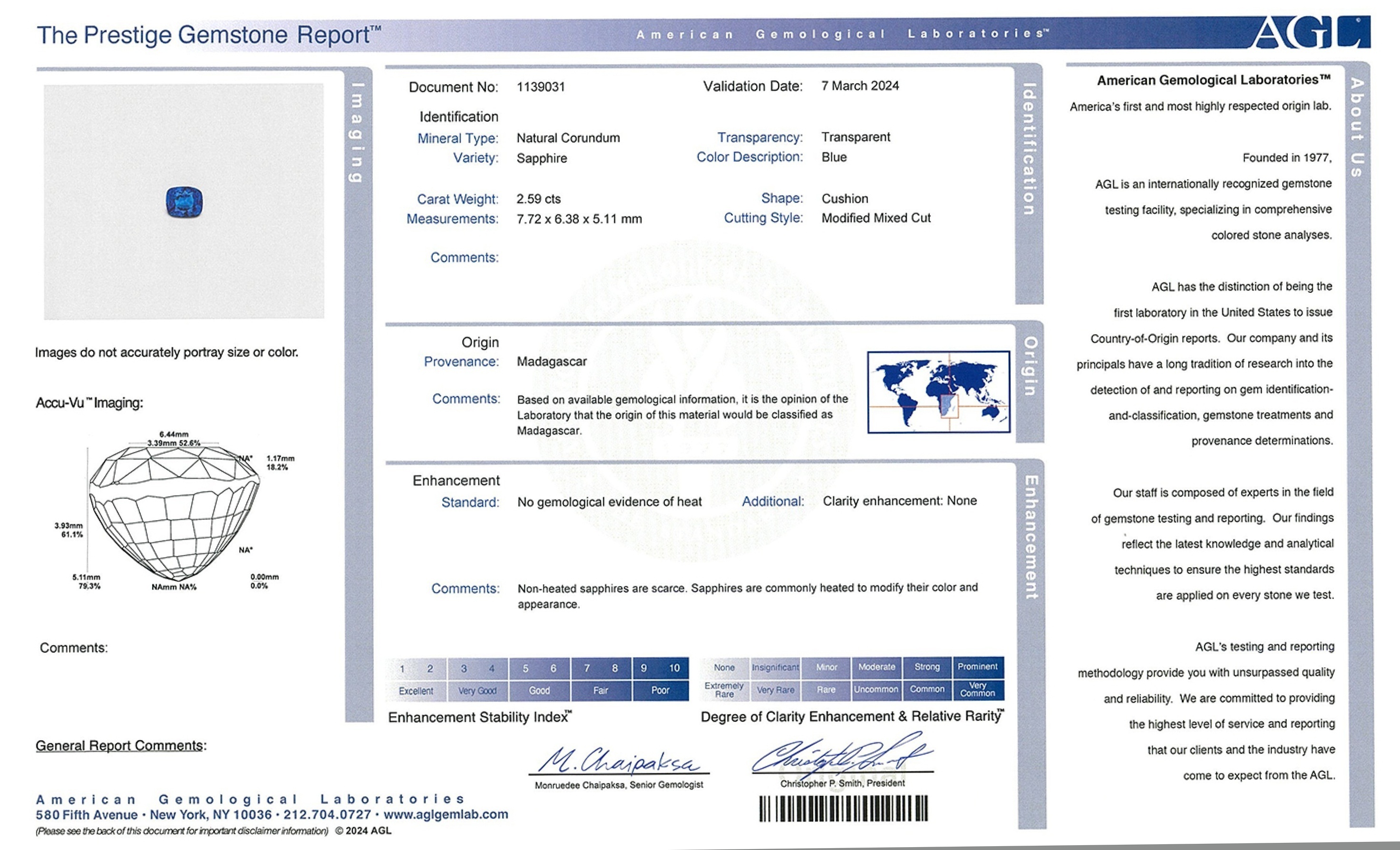
Task: Select 'No gemological evidence of heat' text
Action: 610,502
